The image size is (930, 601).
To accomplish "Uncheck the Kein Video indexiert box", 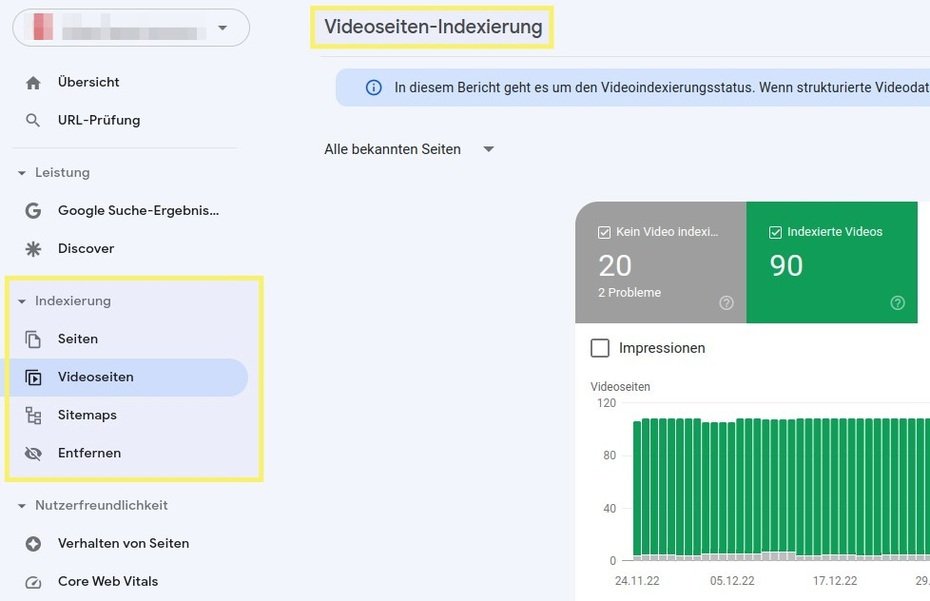I will click(x=604, y=231).
